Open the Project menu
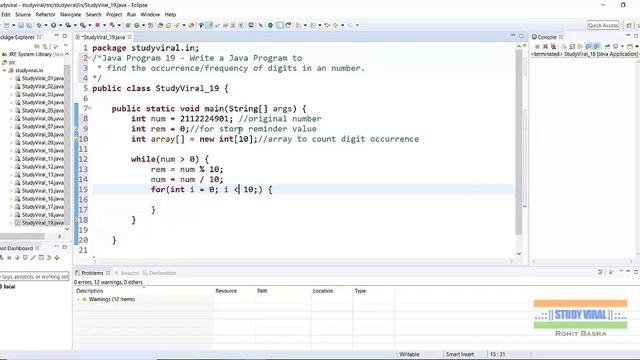Screen dimensions: 640x360 (114, 14)
